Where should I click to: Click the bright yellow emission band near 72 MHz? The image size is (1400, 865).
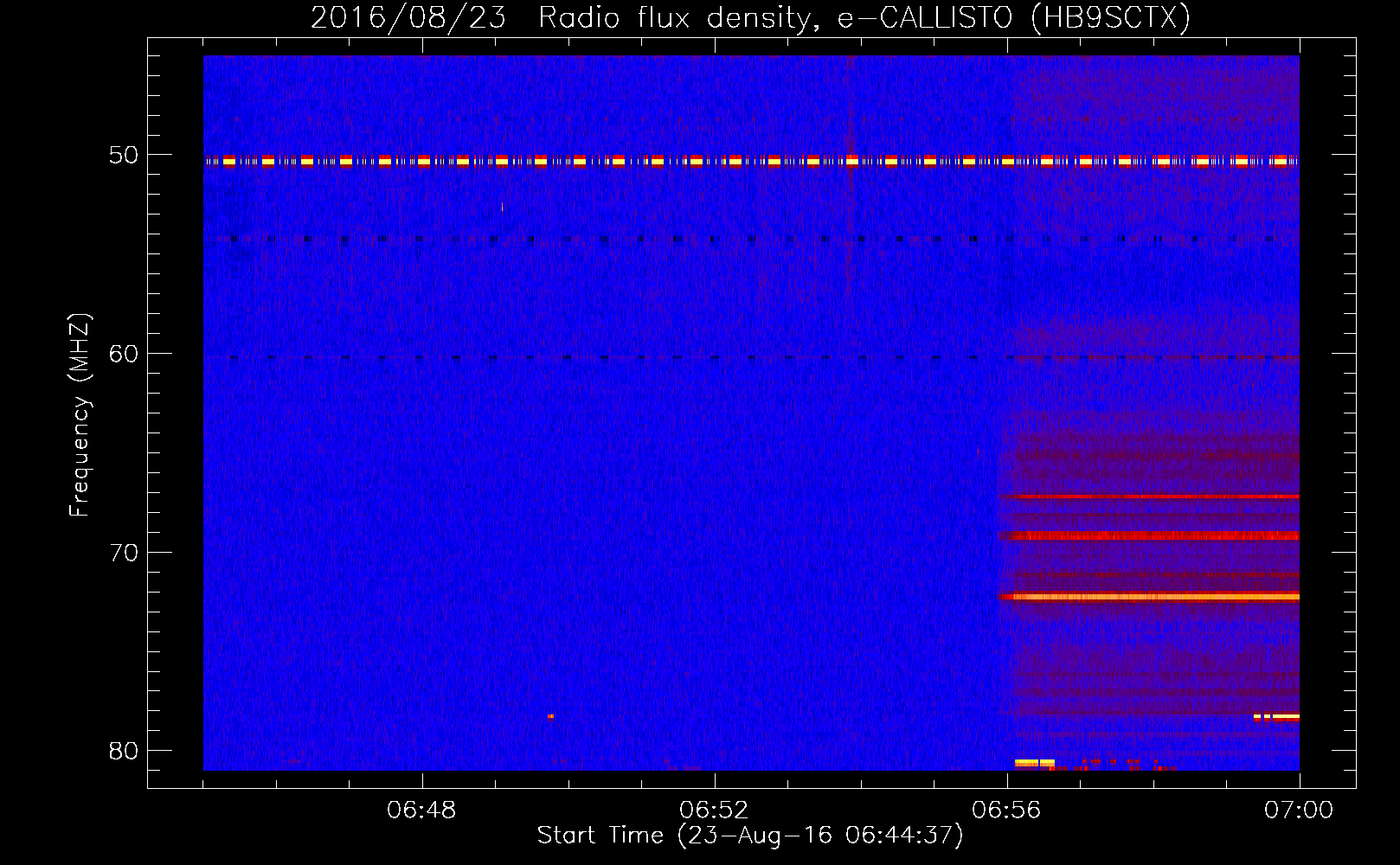1149,597
